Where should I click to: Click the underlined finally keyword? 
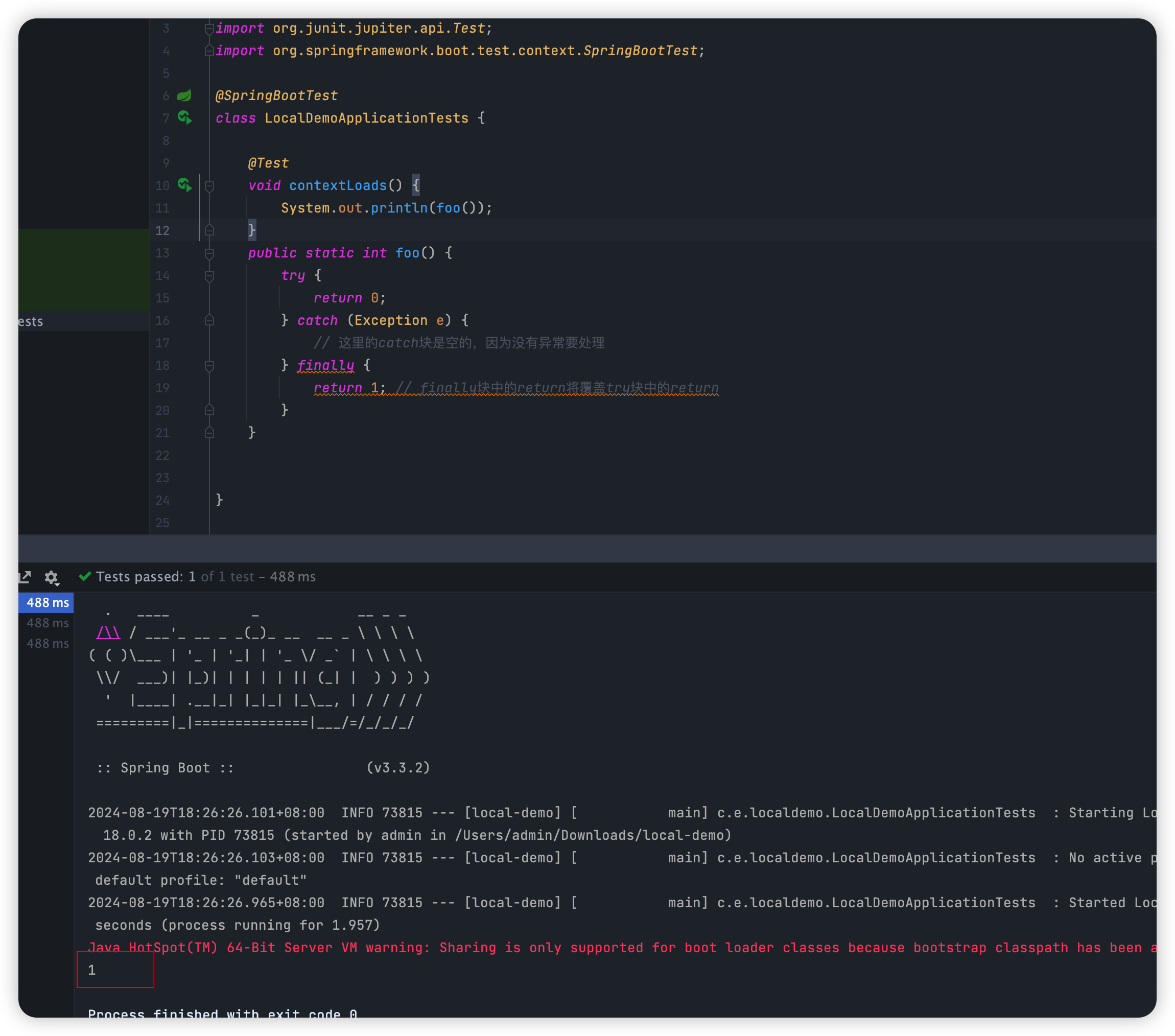coord(325,366)
